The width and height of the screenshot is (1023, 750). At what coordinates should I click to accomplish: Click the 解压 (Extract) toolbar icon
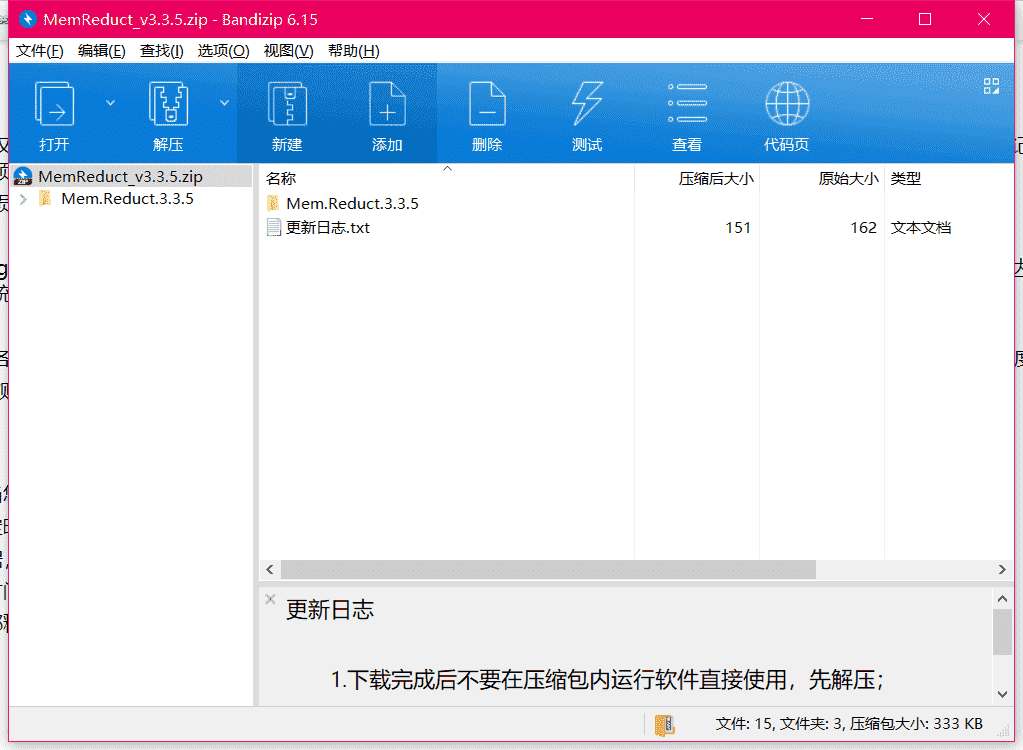click(168, 103)
